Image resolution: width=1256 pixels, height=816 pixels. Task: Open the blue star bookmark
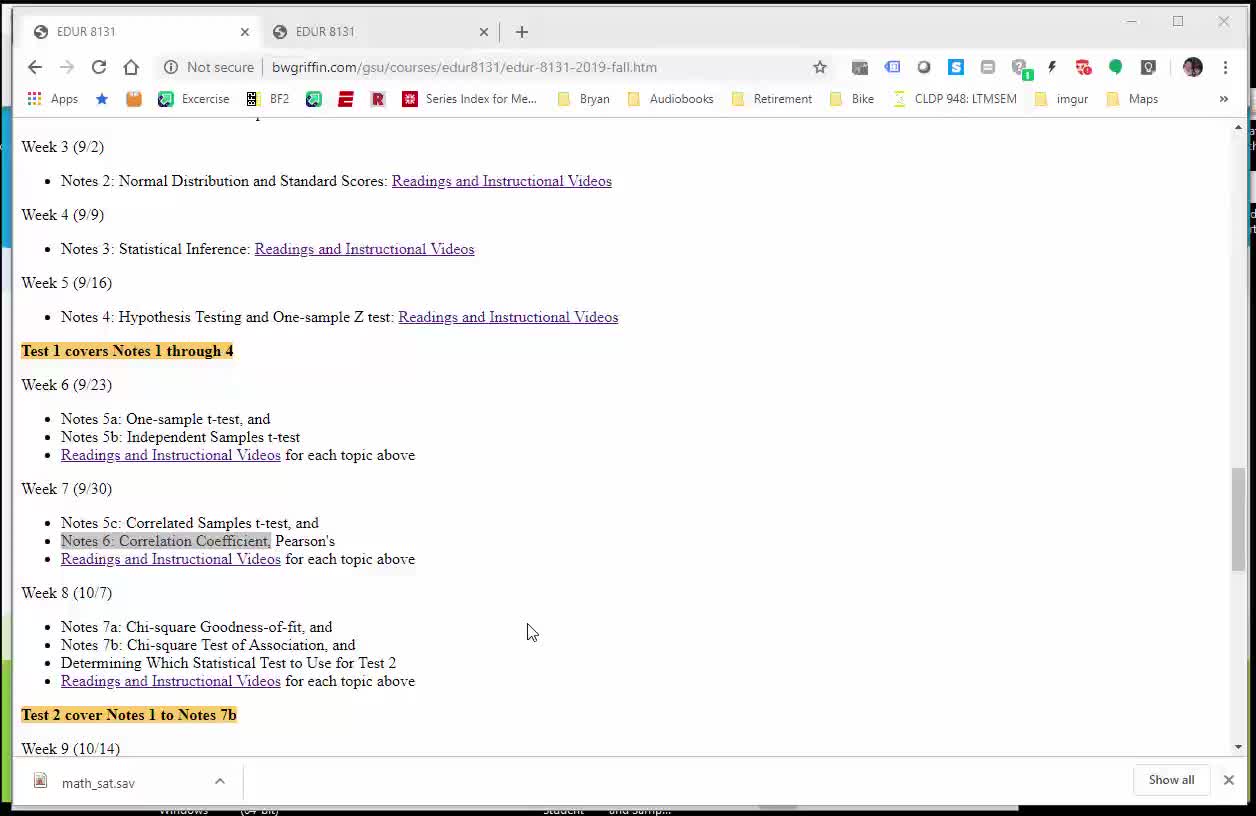(x=102, y=99)
